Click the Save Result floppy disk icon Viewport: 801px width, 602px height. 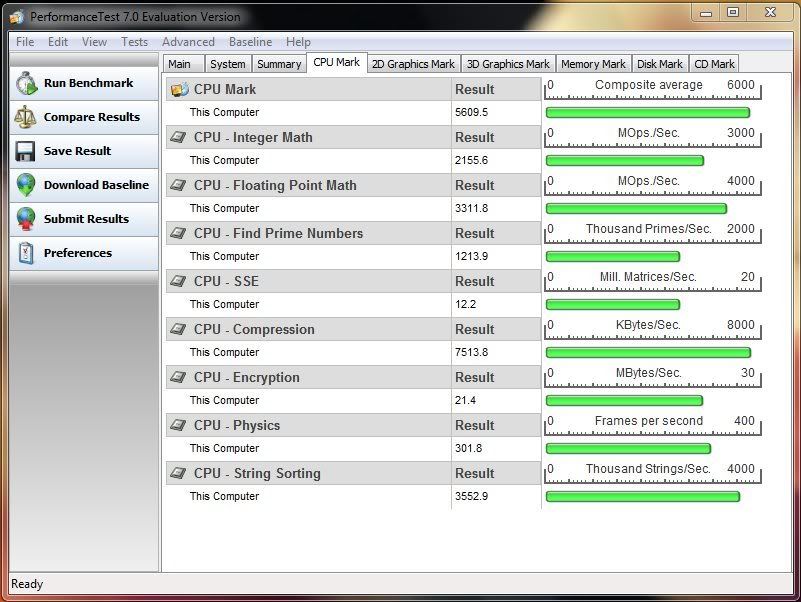(26, 151)
